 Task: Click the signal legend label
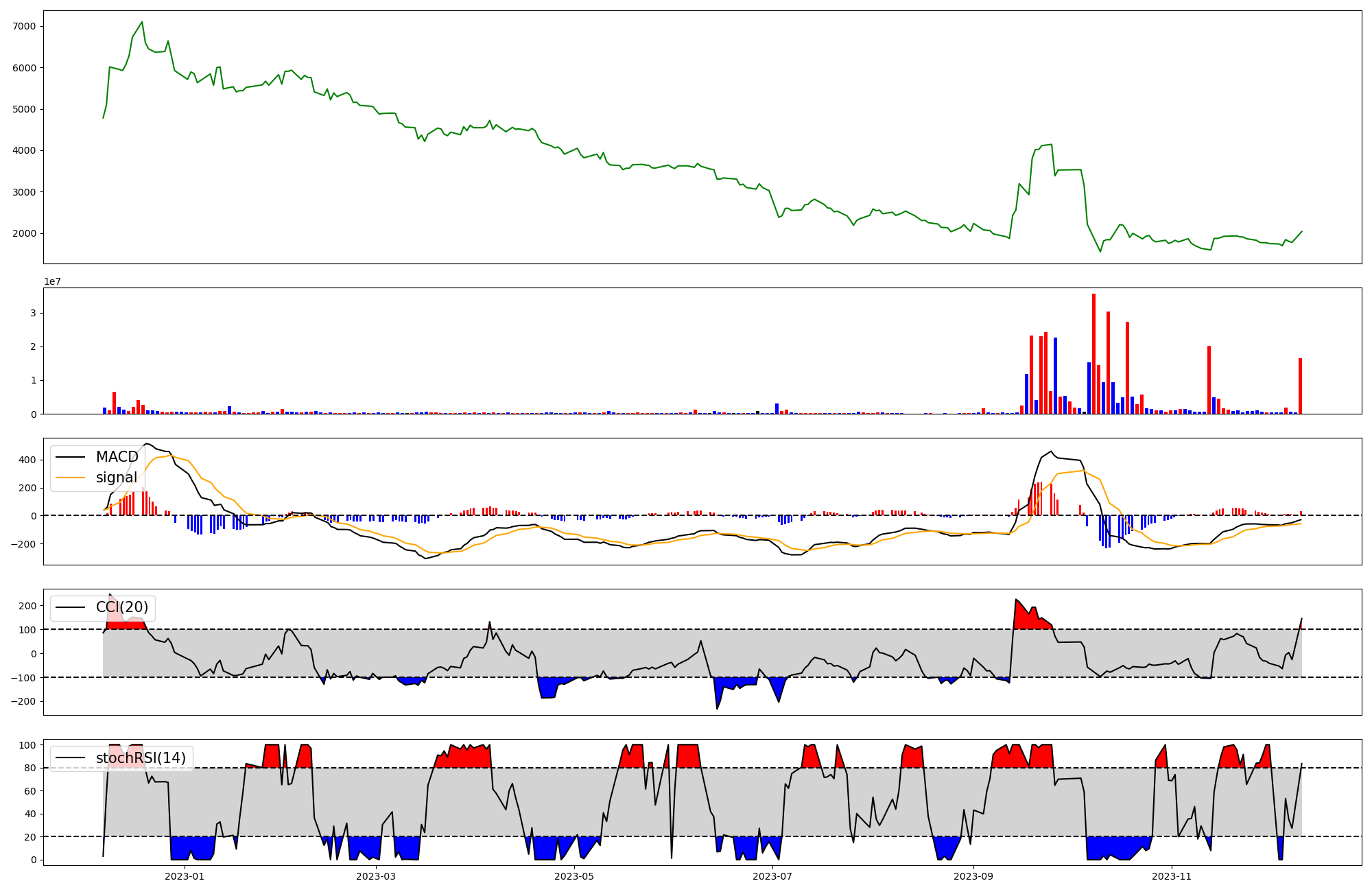[x=116, y=478]
